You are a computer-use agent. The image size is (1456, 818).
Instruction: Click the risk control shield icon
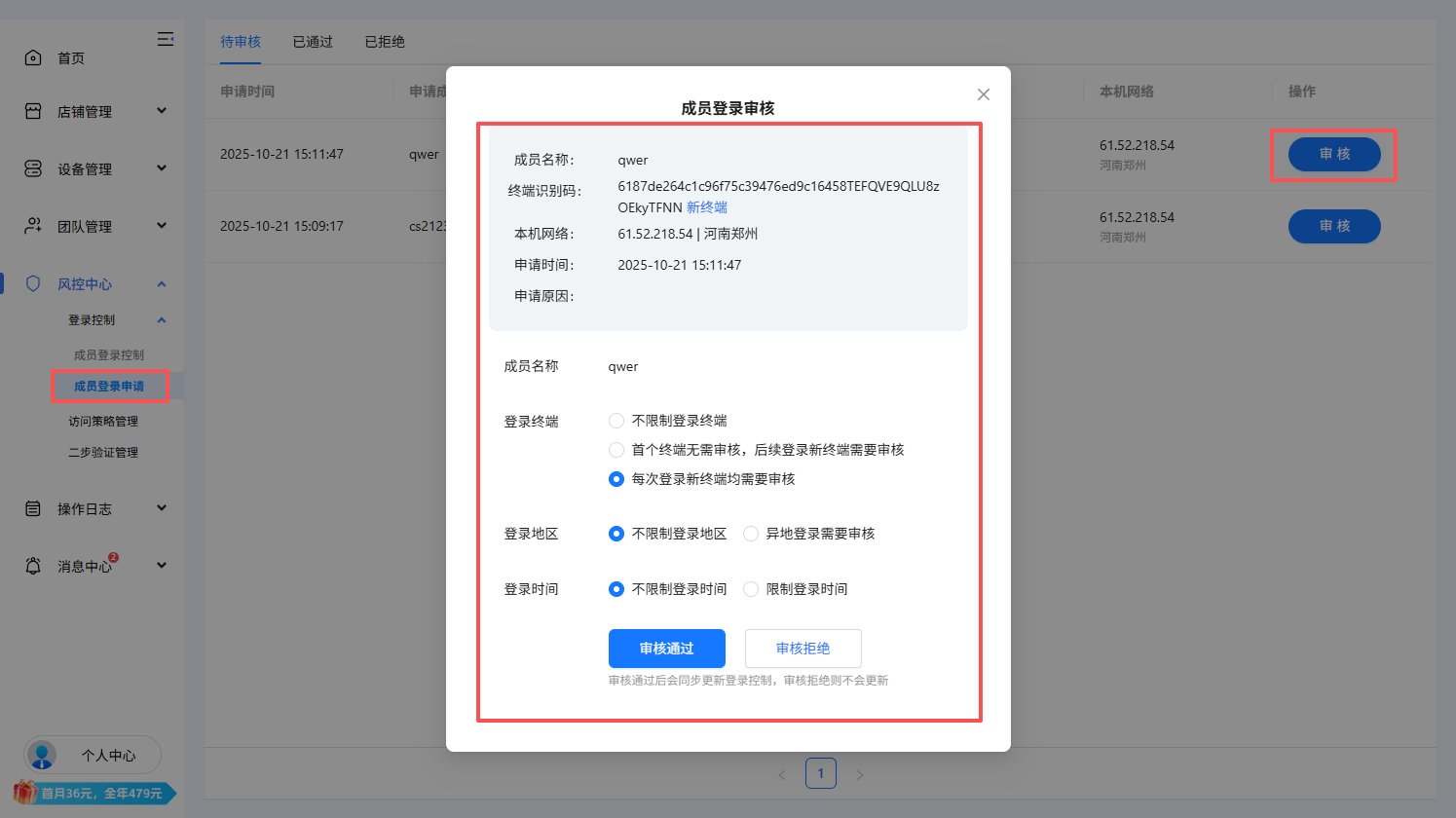click(33, 283)
